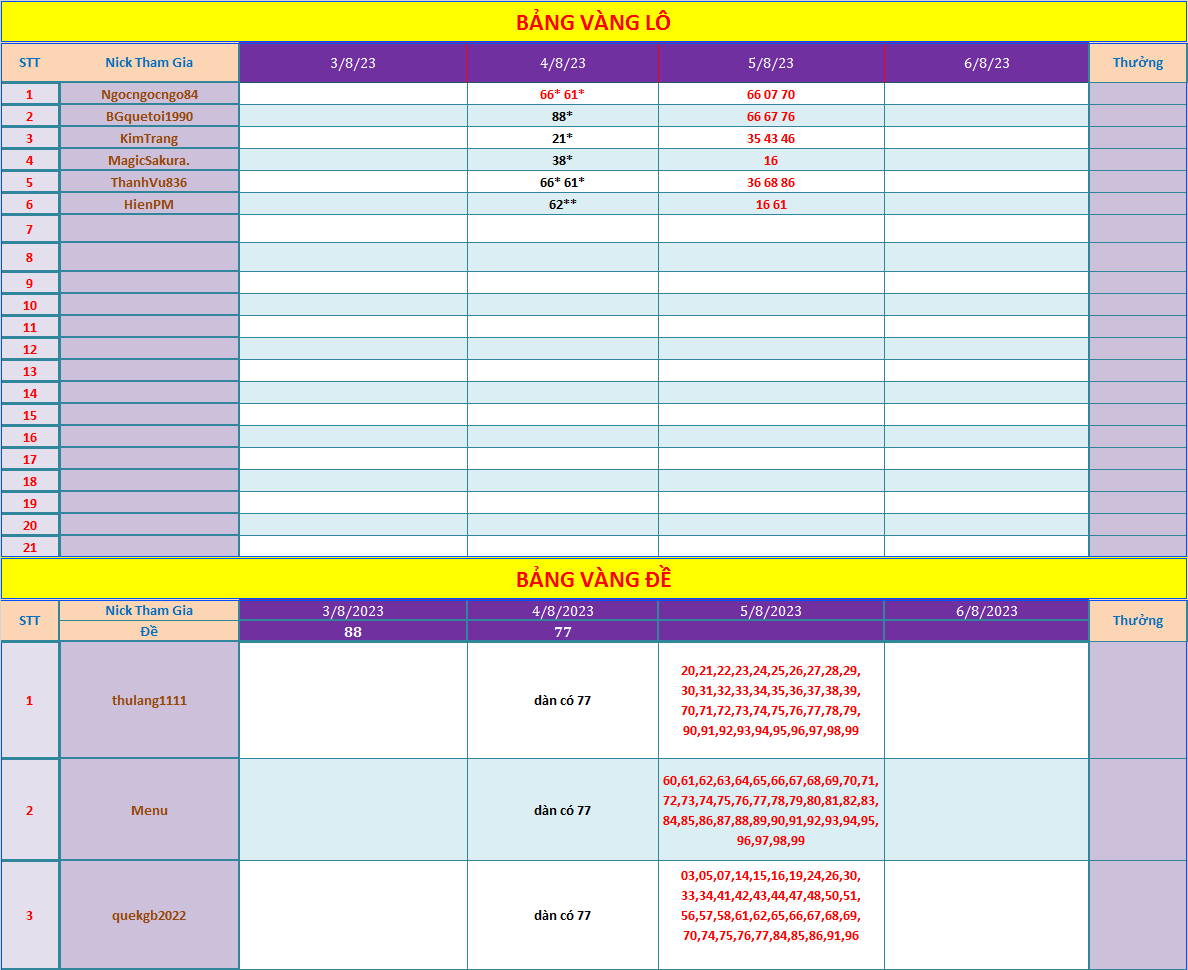The height and width of the screenshot is (970, 1188).
Task: Select the cell with 35 43 46
Action: coord(770,138)
